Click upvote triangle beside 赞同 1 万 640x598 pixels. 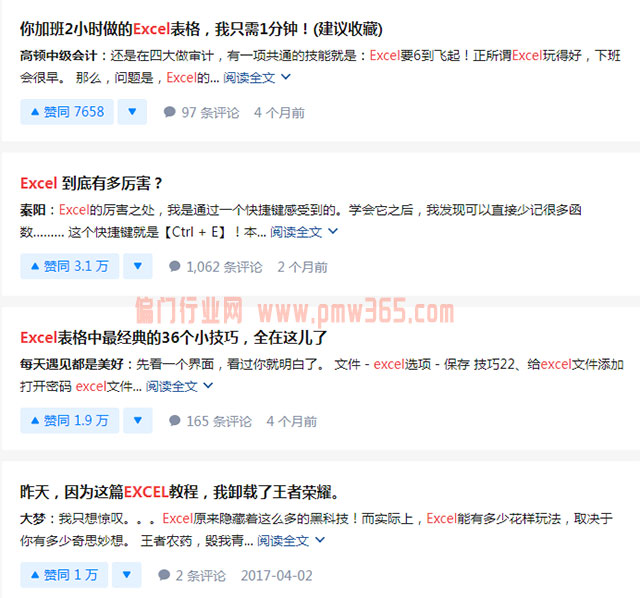point(35,575)
